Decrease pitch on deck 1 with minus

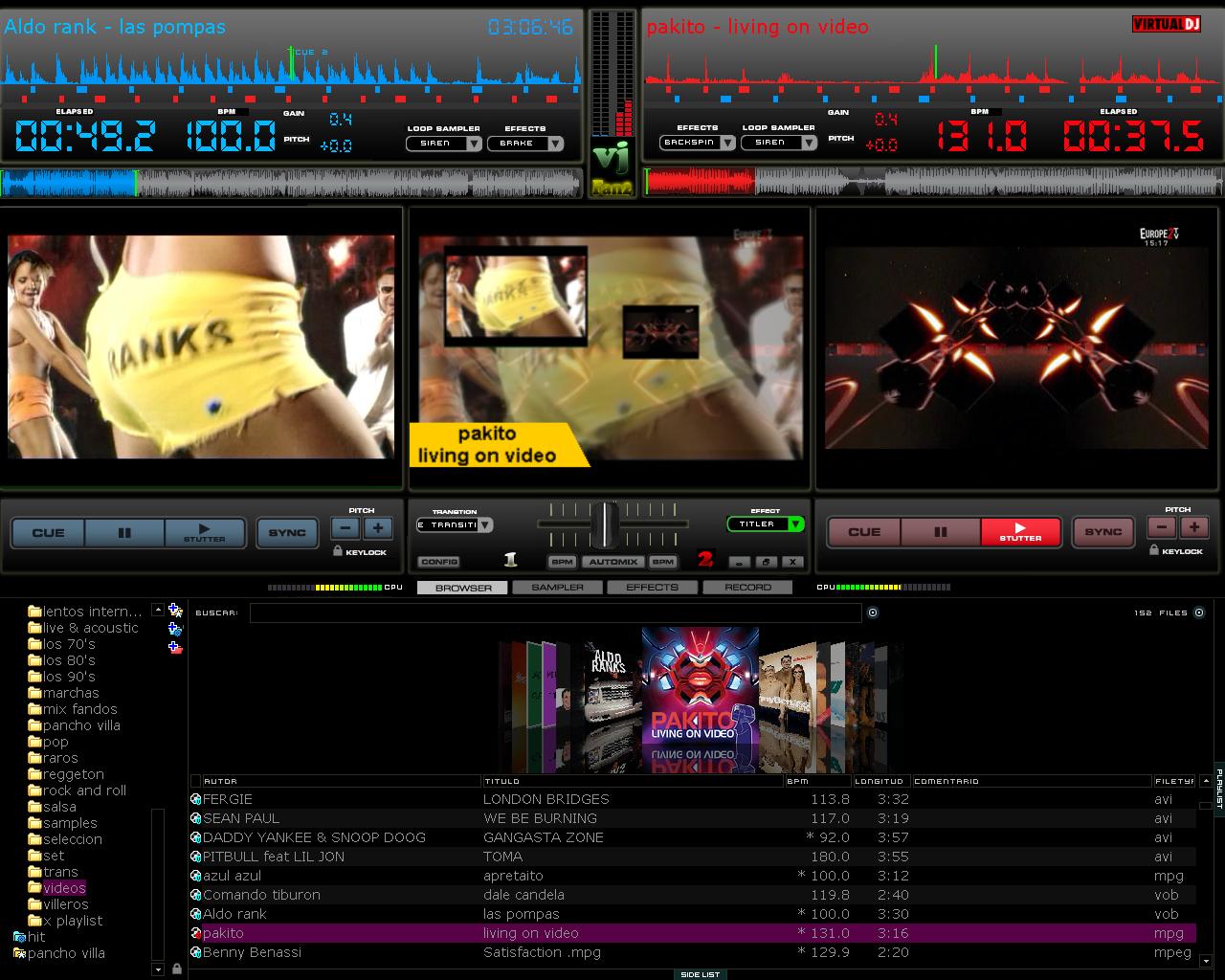[345, 528]
